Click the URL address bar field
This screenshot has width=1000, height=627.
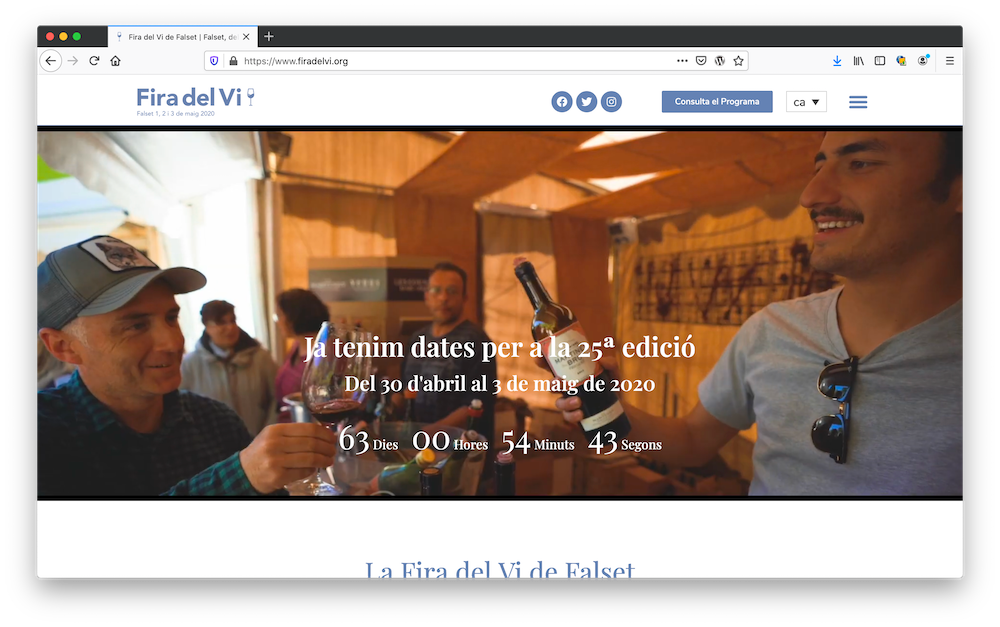click(450, 61)
